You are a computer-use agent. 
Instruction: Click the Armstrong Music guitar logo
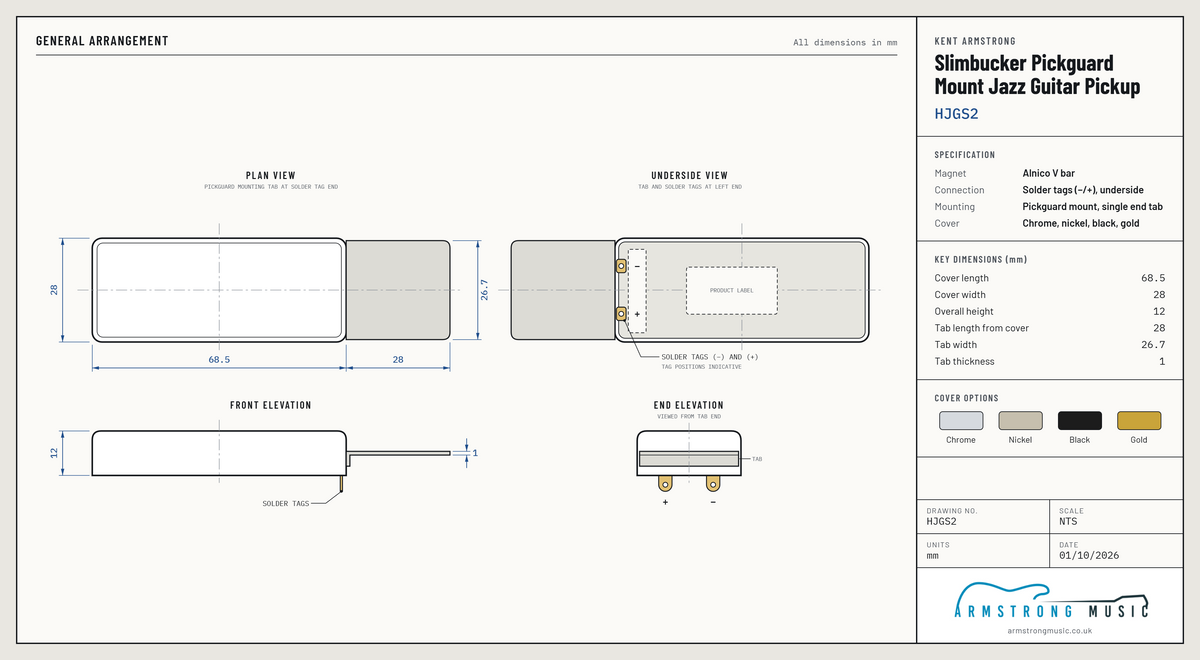(1049, 601)
